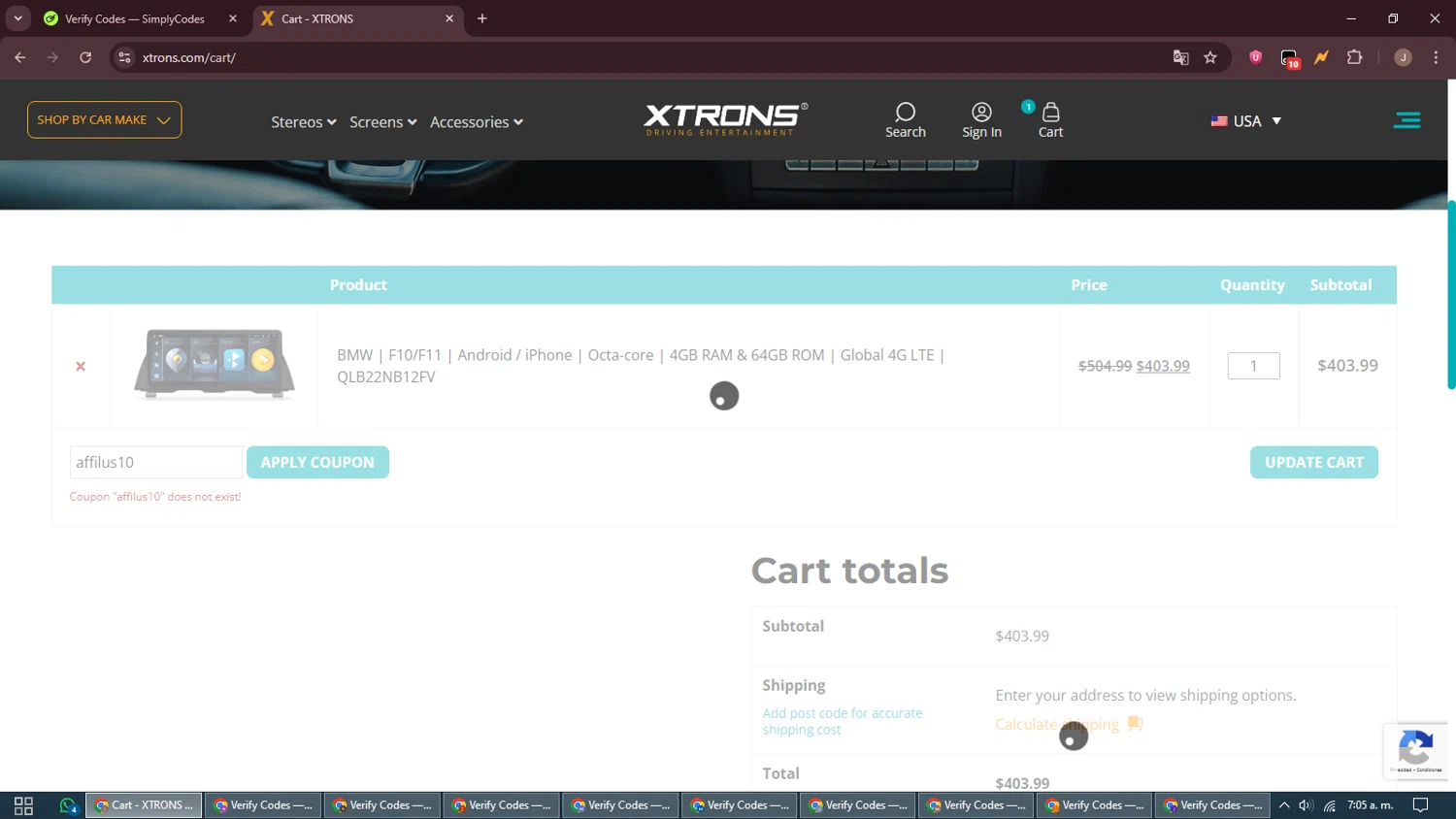Expand the Stereos menu

tap(304, 122)
